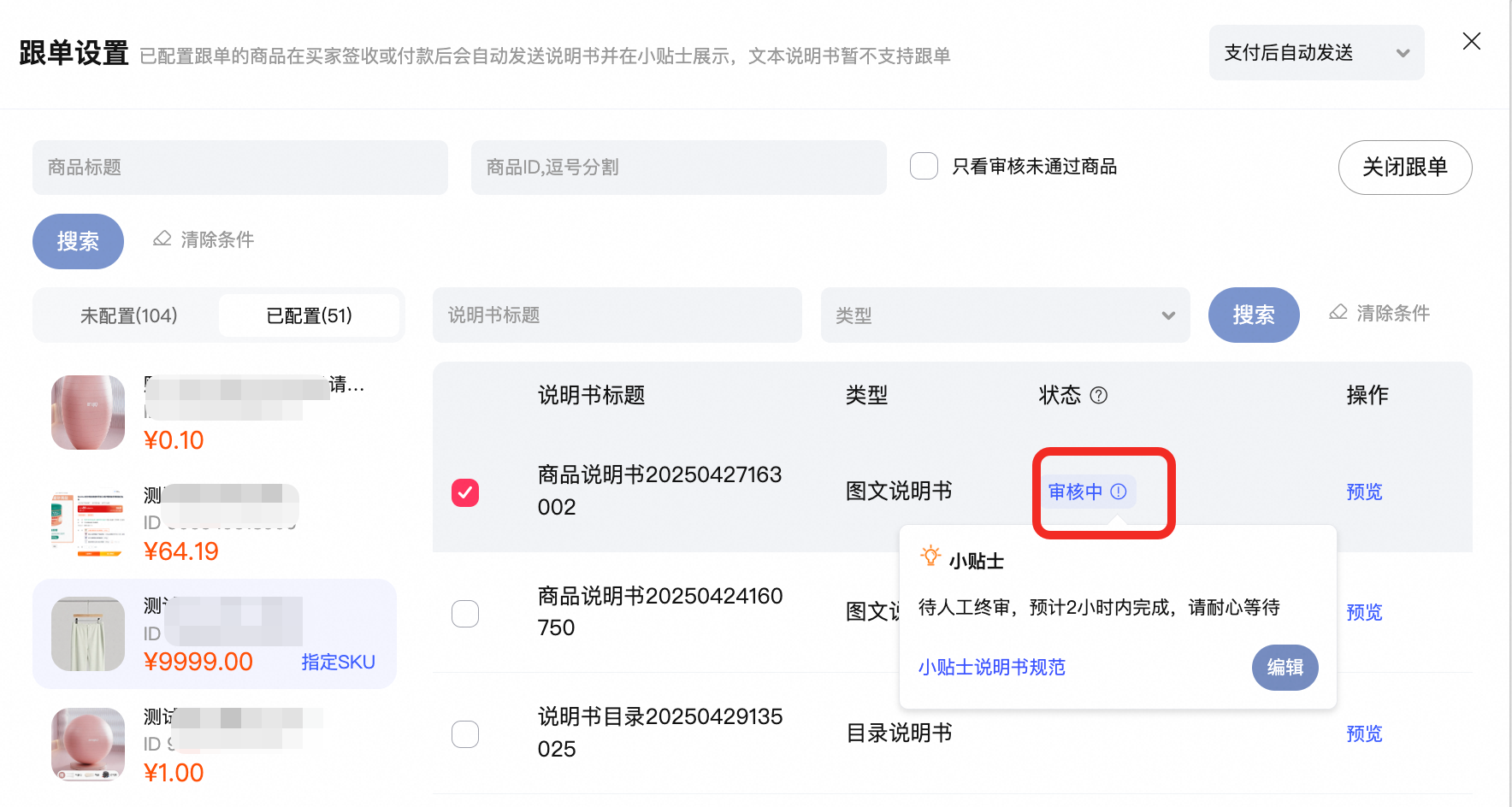1512x807 pixels.
Task: Click 指定SKU on the ¥9999.00 product
Action: [x=338, y=662]
